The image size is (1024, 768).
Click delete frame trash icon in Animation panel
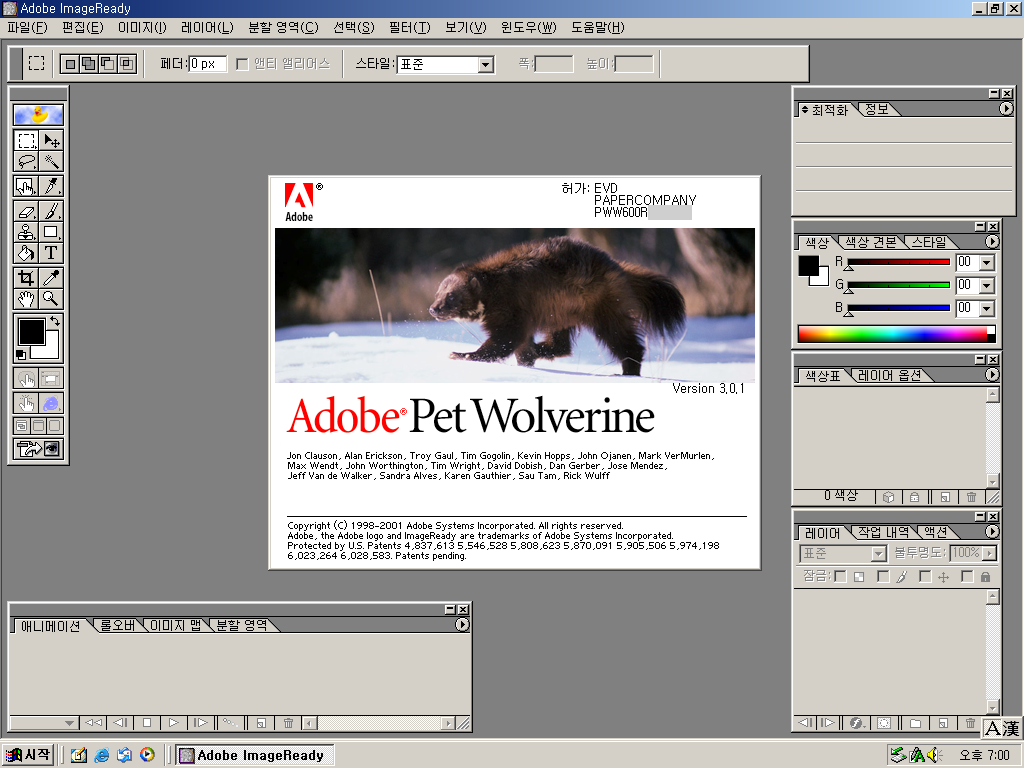tap(289, 723)
